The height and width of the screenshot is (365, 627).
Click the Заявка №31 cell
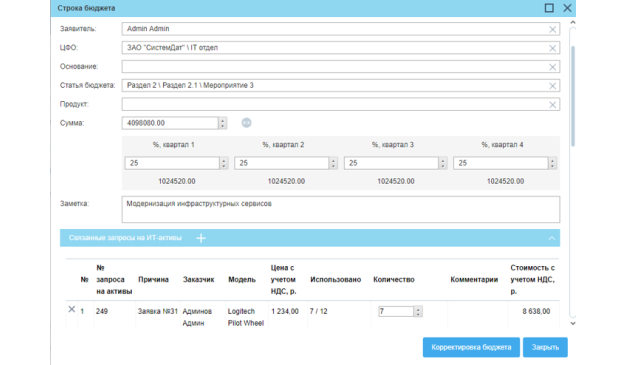point(158,311)
